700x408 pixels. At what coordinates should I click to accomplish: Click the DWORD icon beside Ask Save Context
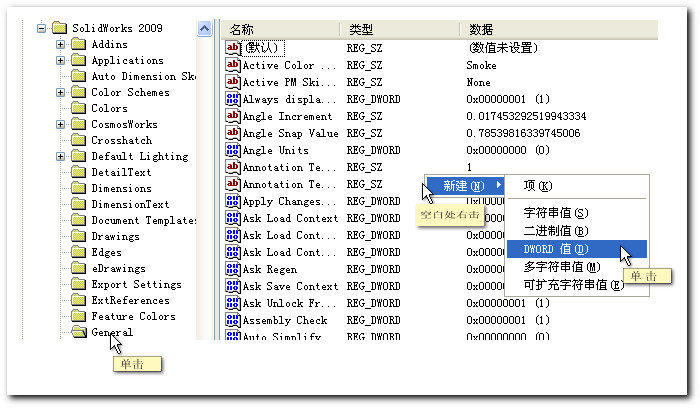coord(233,286)
